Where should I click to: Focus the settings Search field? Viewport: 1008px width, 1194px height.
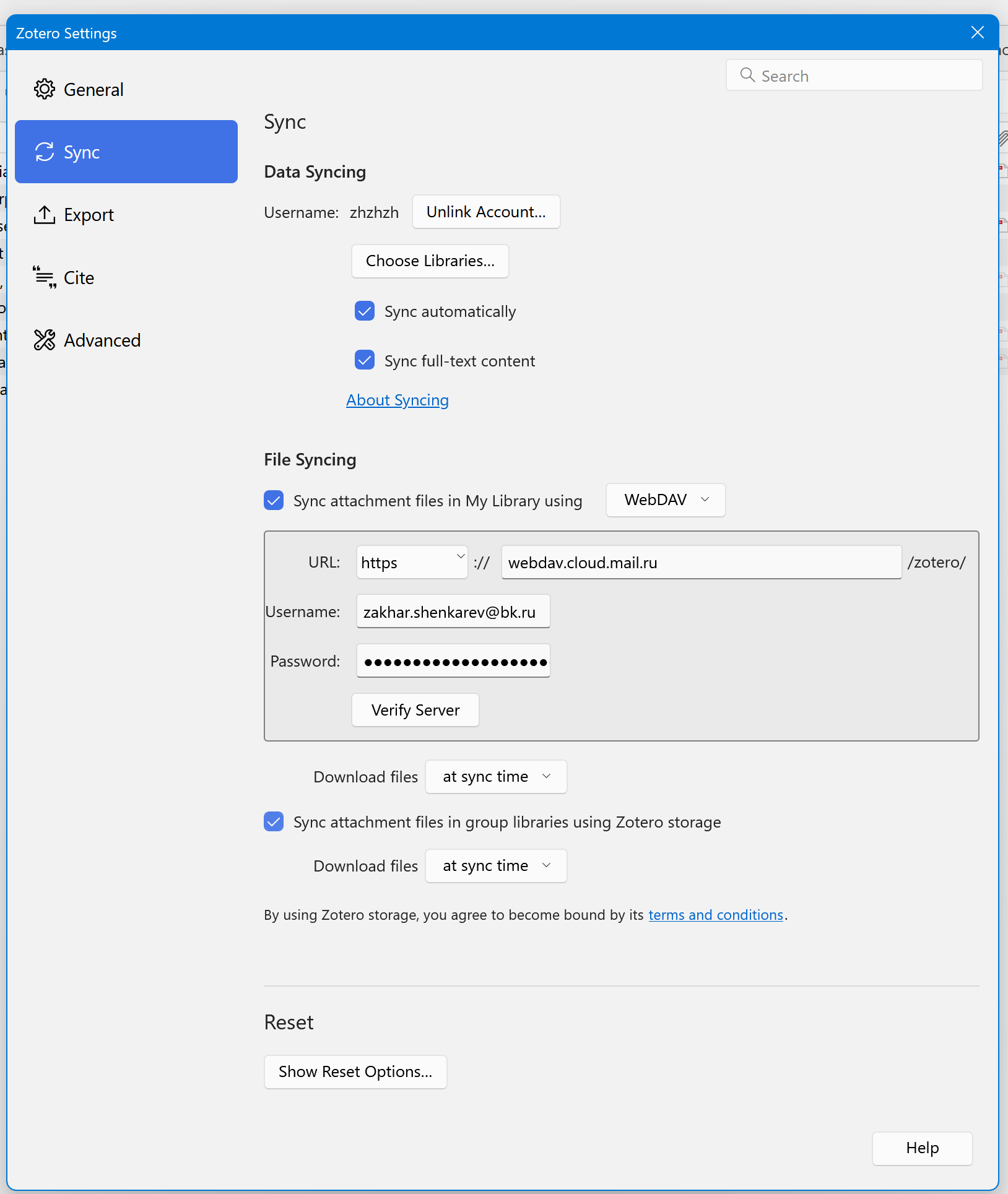click(854, 75)
